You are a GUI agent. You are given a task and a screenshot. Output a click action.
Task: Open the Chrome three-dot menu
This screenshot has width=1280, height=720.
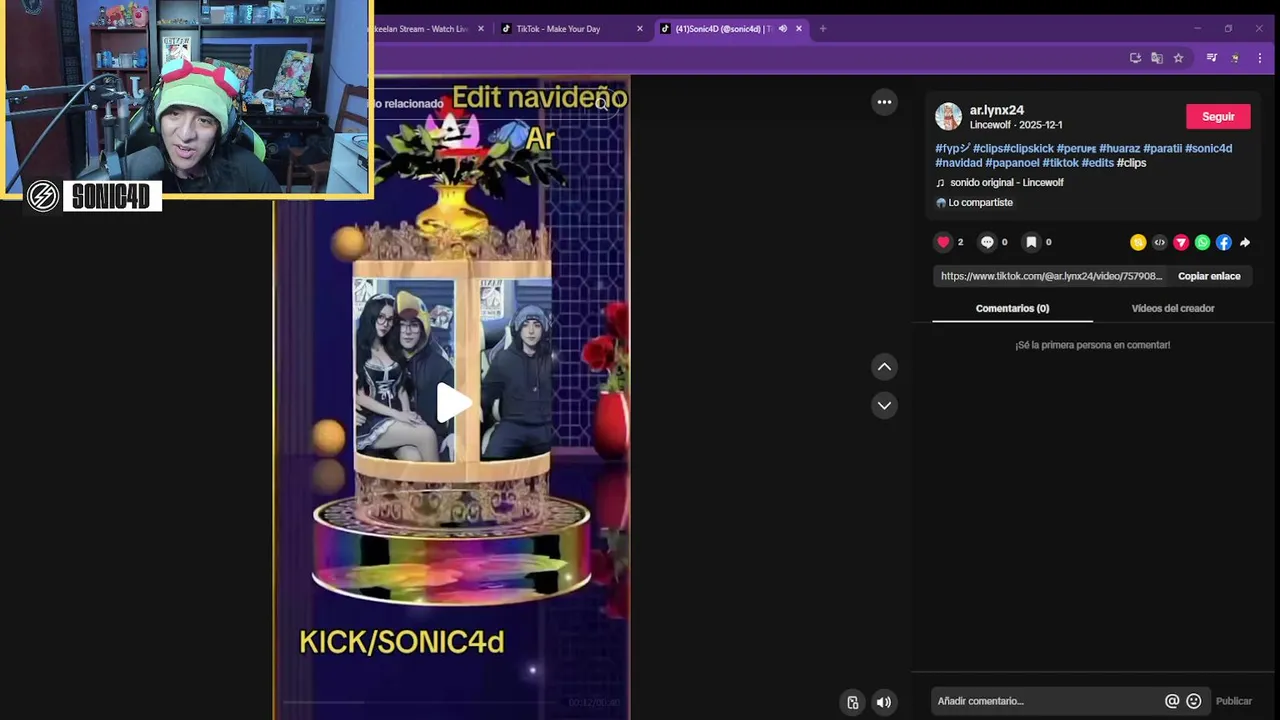point(1259,58)
